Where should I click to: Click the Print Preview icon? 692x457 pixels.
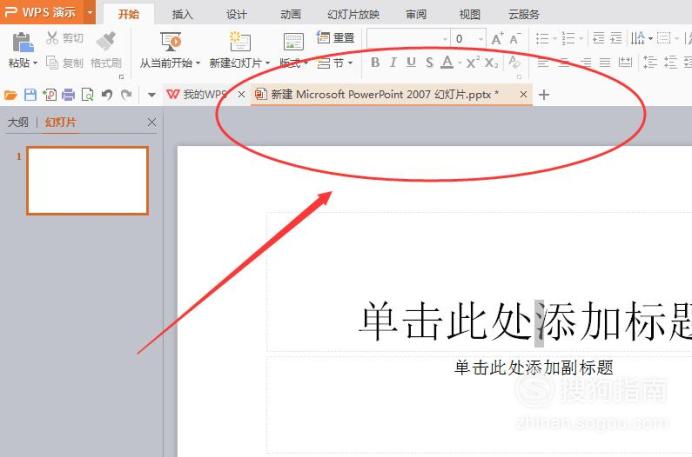click(87, 94)
